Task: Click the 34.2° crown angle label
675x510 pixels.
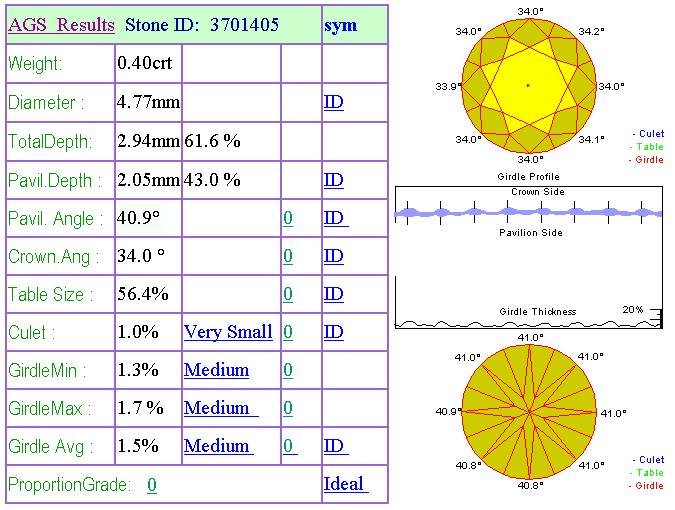Action: pos(591,31)
